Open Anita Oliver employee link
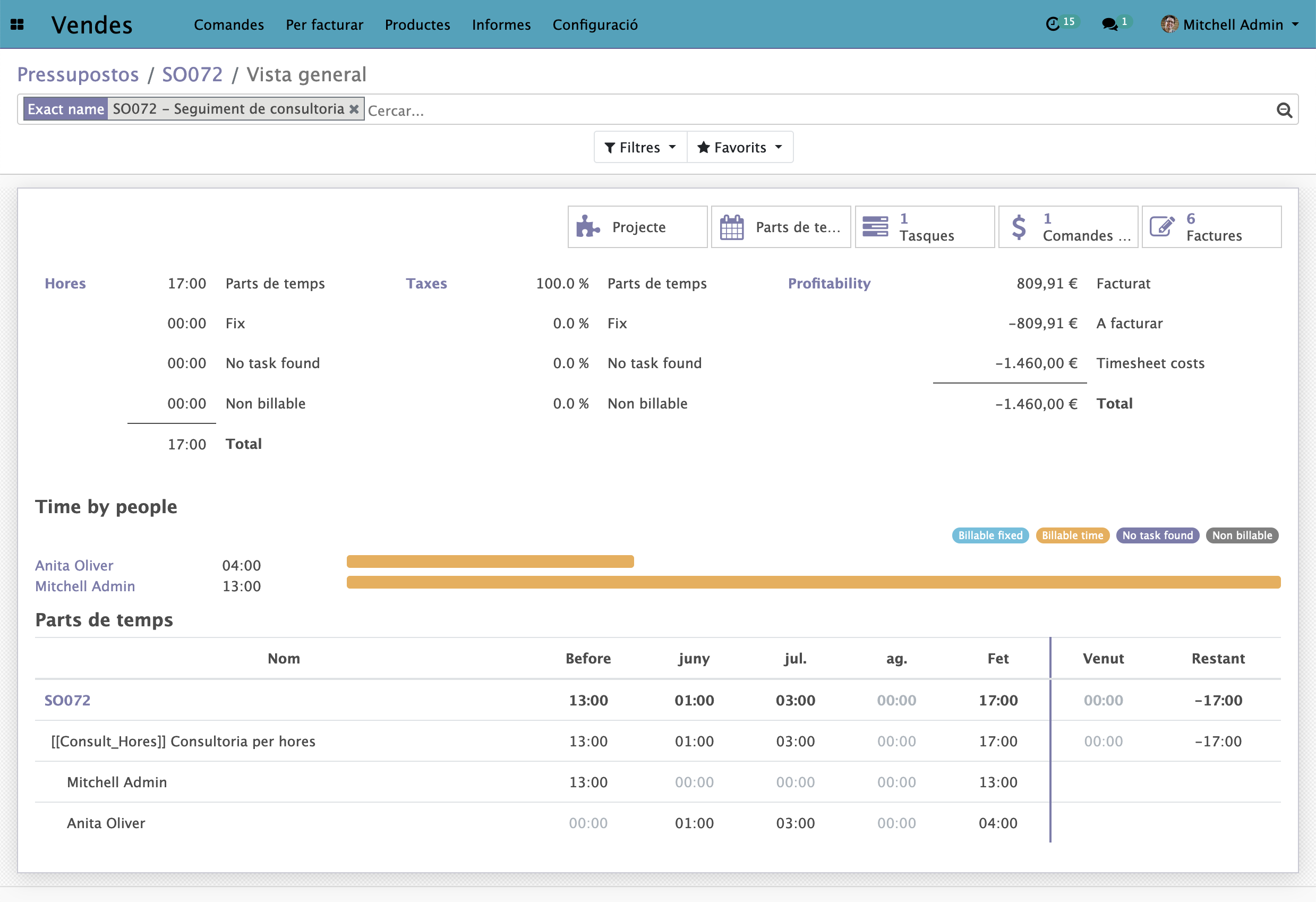Screen dimensions: 1316x902 click(74, 565)
